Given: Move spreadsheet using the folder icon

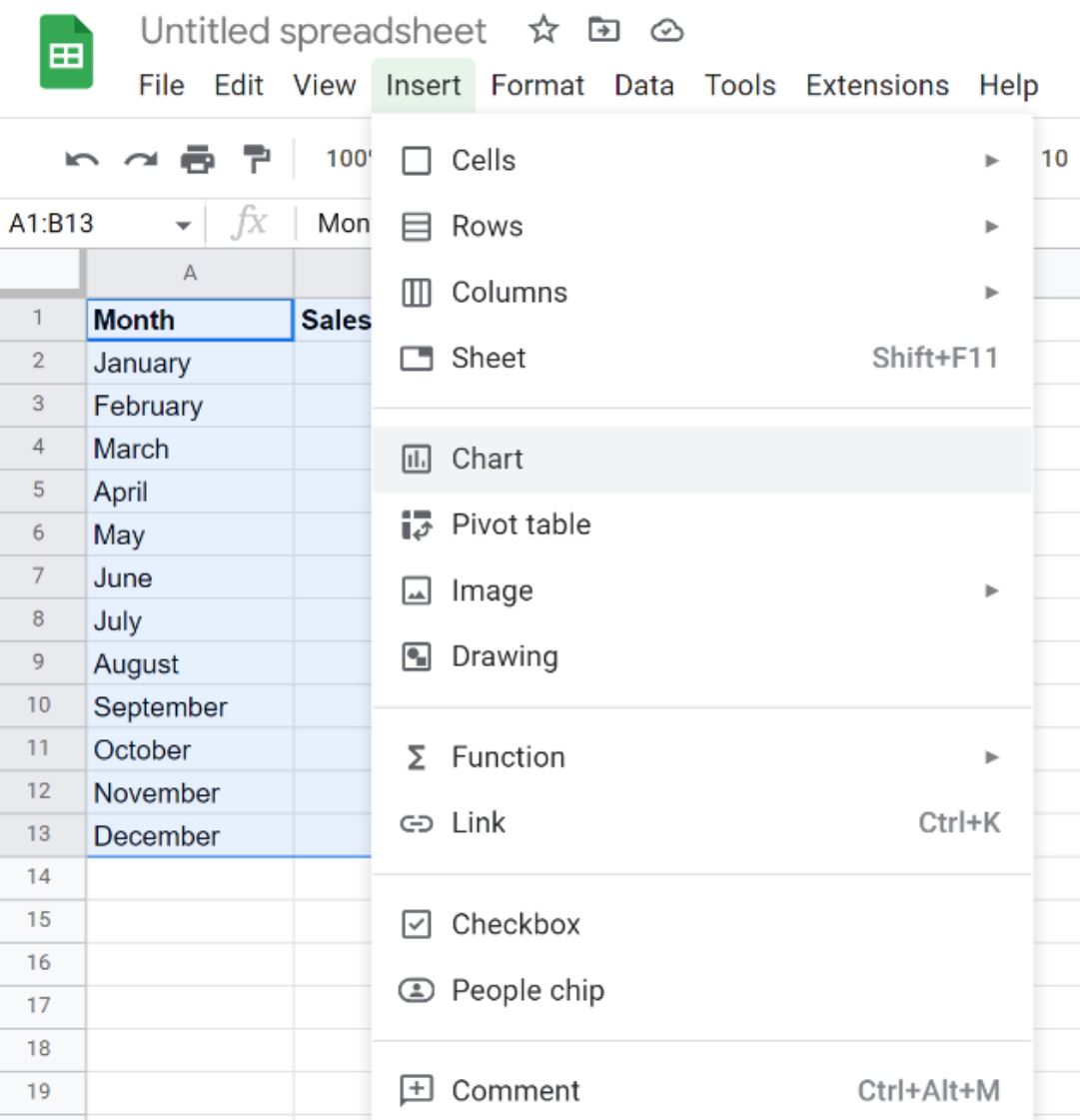Looking at the screenshot, I should click(603, 30).
